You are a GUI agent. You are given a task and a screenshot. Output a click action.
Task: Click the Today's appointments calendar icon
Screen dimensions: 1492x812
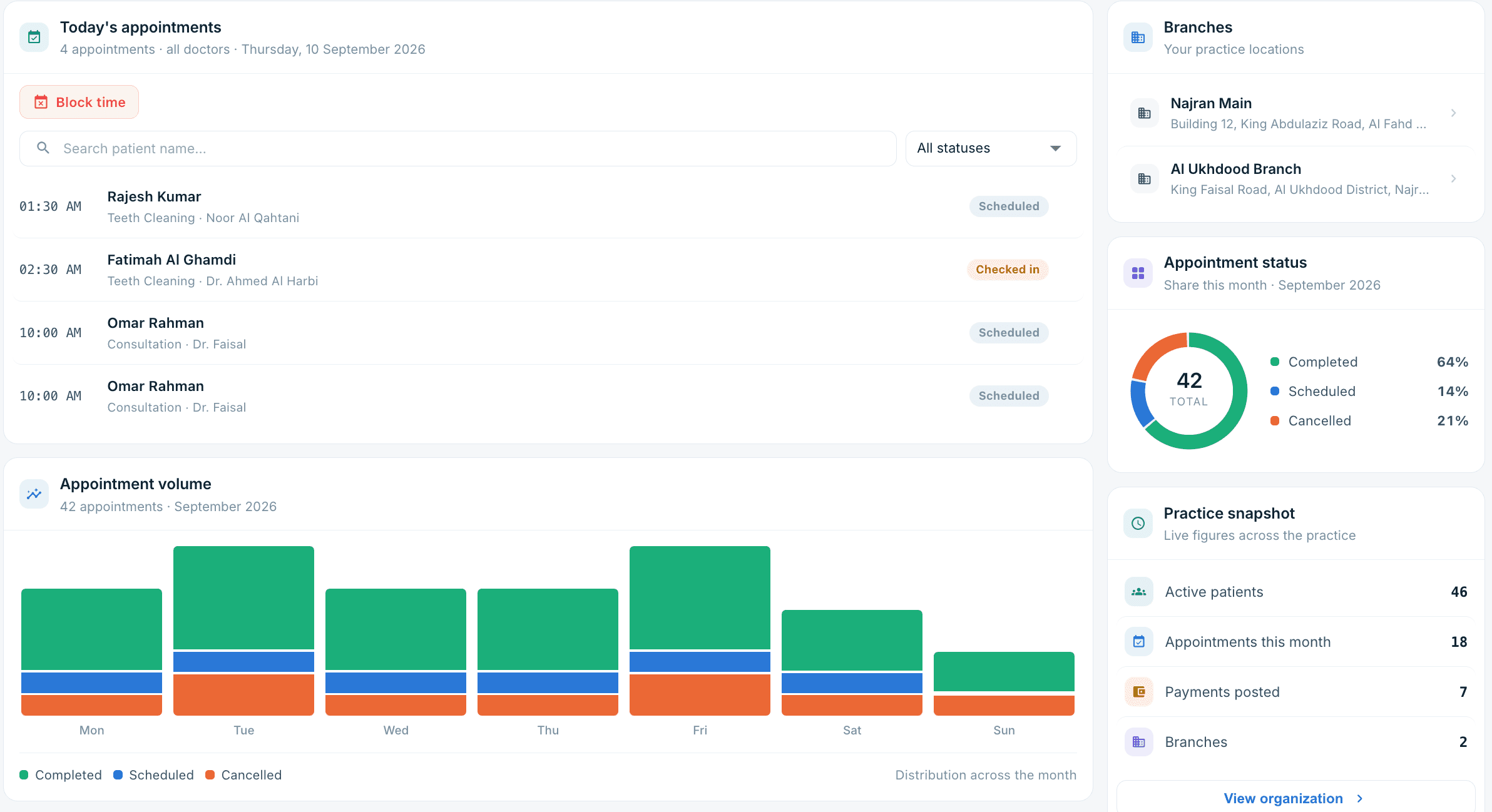point(34,38)
